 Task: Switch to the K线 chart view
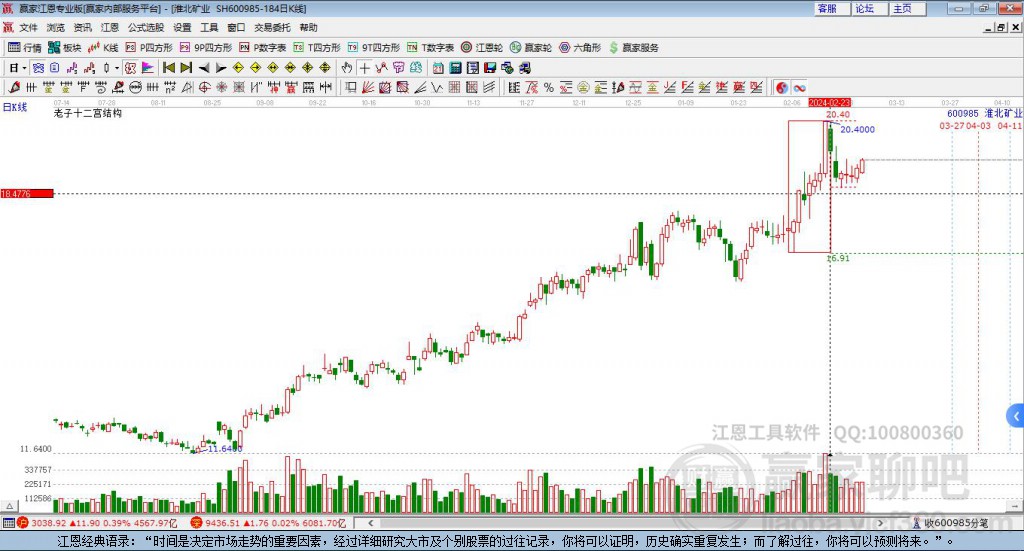click(103, 48)
